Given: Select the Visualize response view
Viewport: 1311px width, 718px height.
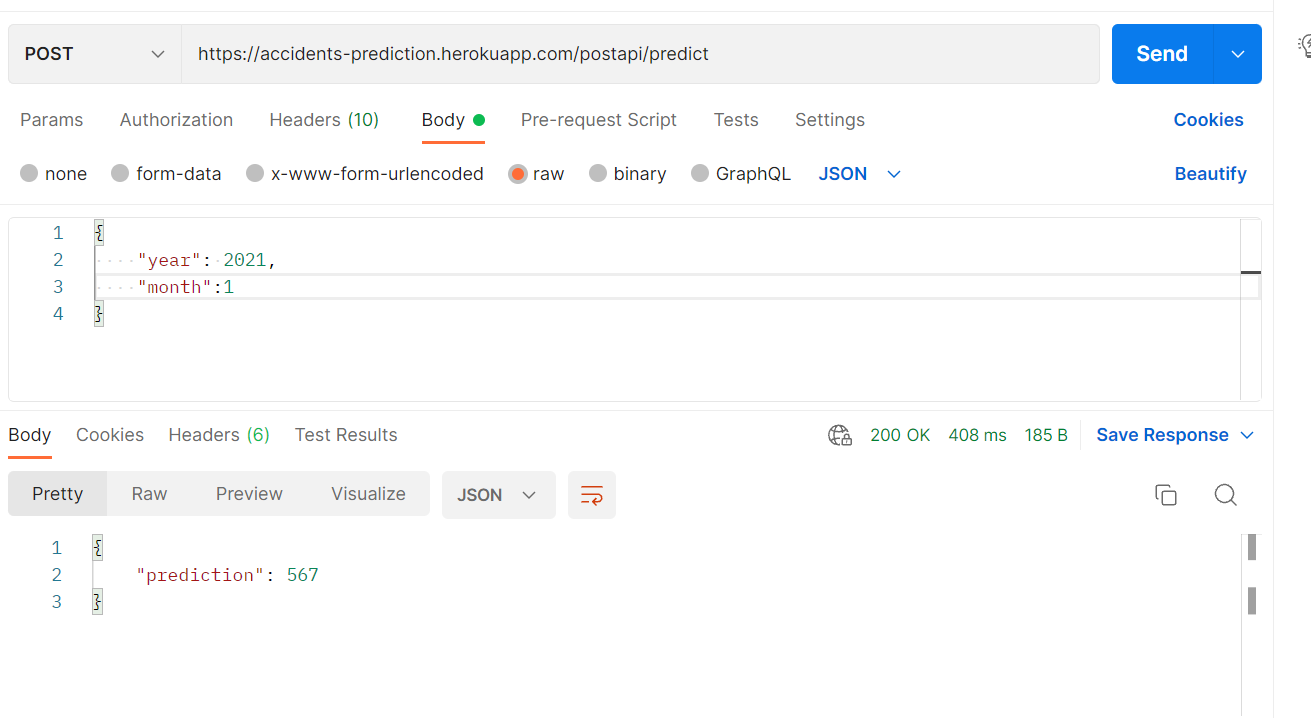Looking at the screenshot, I should (x=368, y=494).
